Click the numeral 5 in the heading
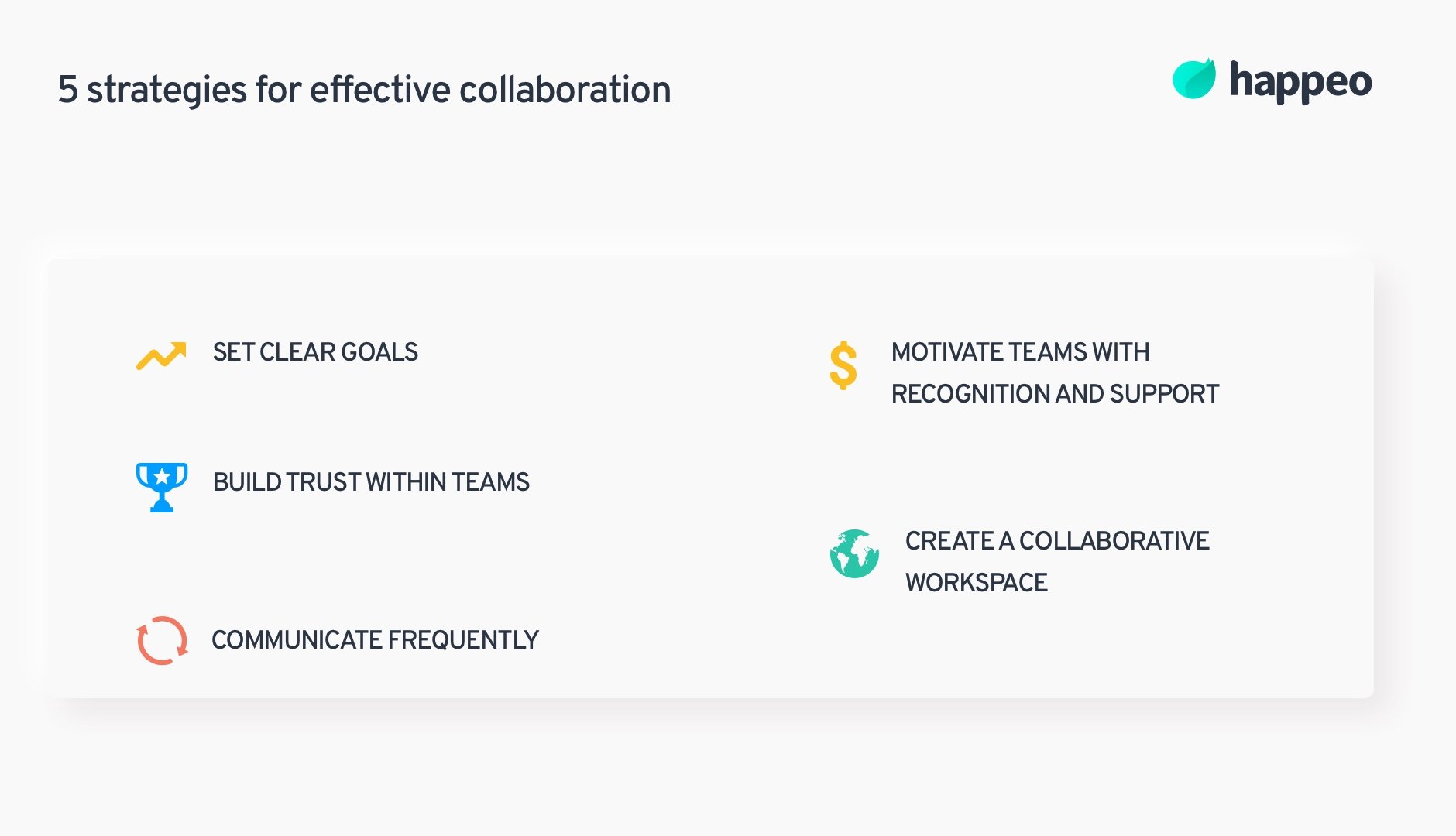Image resolution: width=1456 pixels, height=836 pixels. 67,90
